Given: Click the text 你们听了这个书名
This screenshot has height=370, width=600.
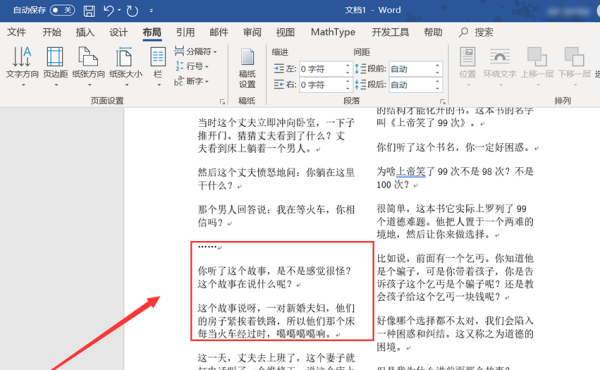Looking at the screenshot, I should click(416, 147).
